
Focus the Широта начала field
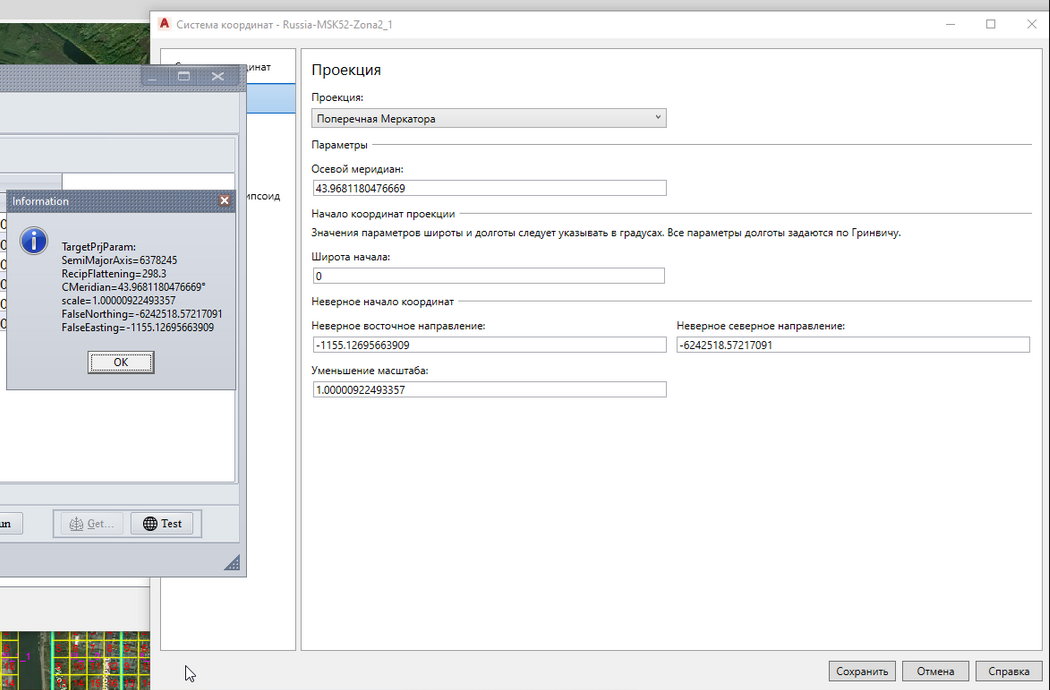click(488, 276)
